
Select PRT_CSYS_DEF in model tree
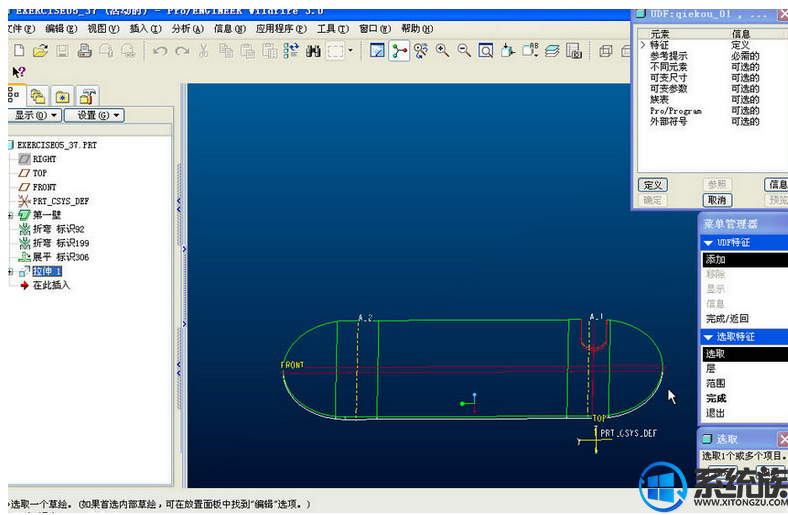(61, 201)
